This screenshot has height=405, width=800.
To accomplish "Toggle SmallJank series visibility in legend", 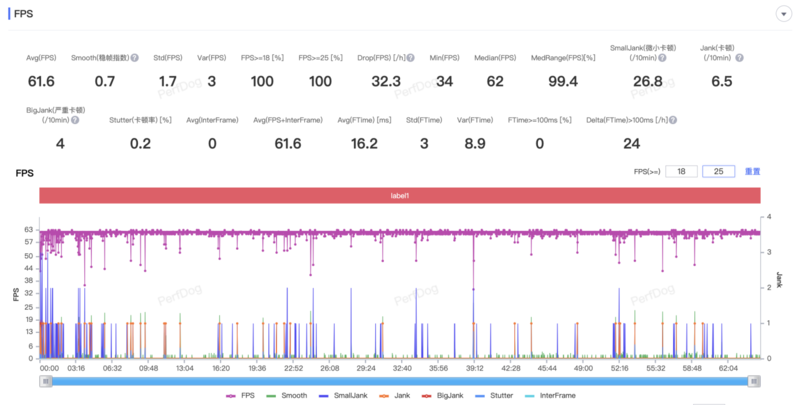I will click(346, 397).
